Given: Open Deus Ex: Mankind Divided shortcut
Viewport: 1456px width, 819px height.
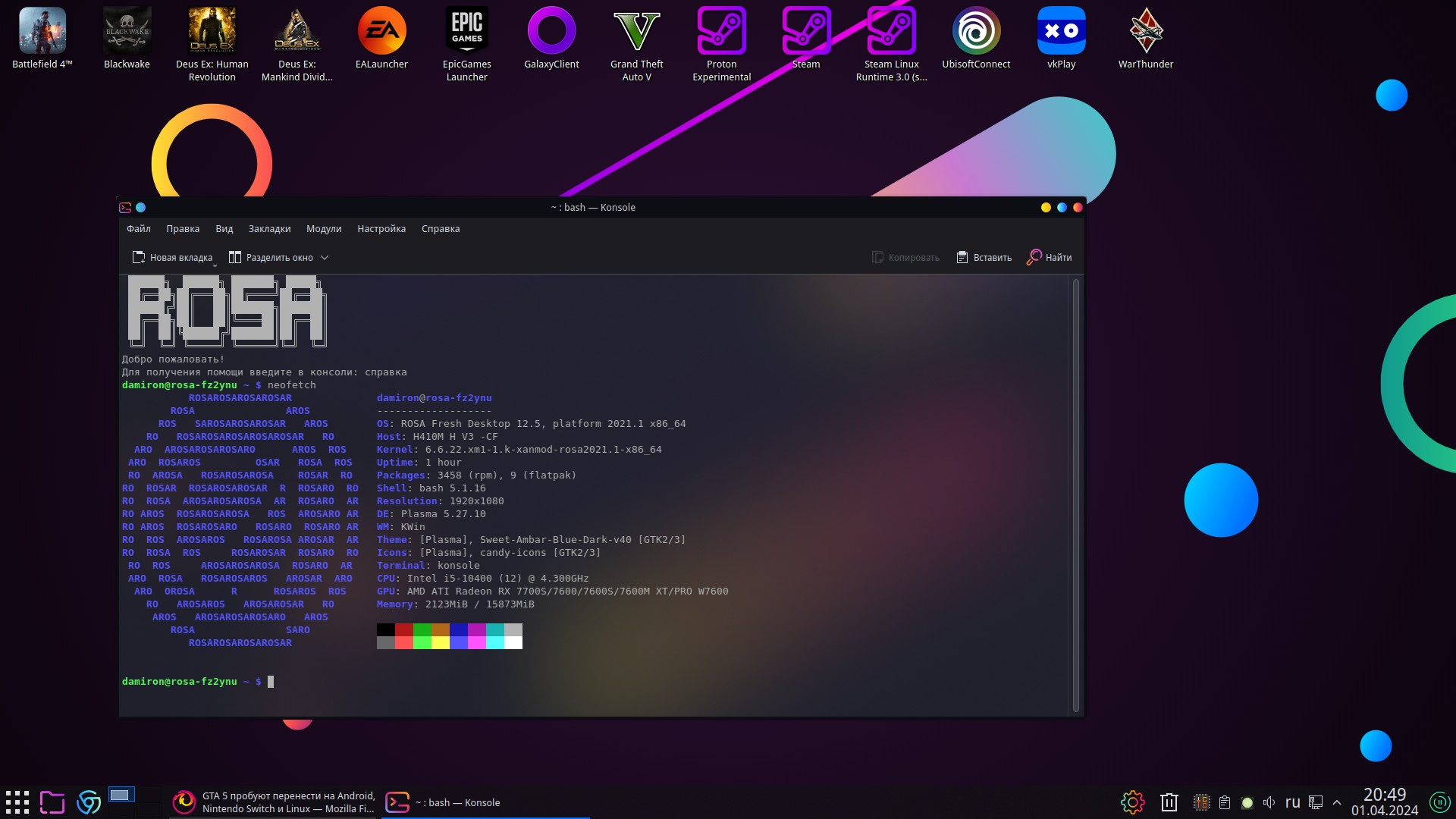Looking at the screenshot, I should pyautogui.click(x=297, y=44).
